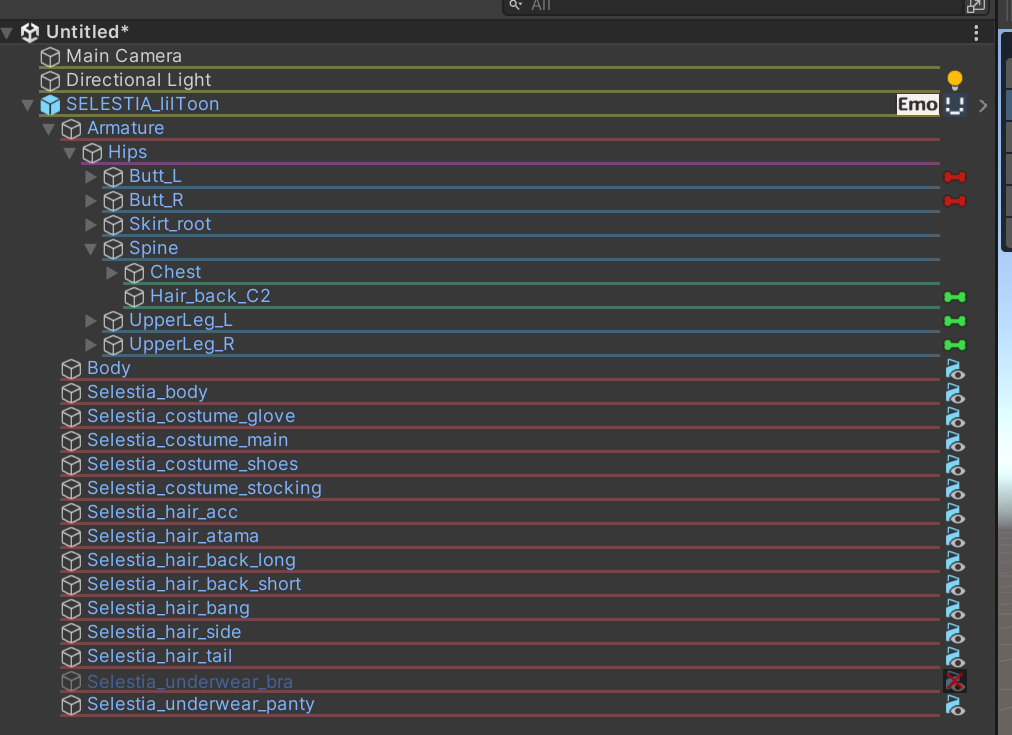Screen dimensions: 1012x735
Task: Toggle renderer visibility for Selestia_hair_atama
Action: (x=955, y=537)
